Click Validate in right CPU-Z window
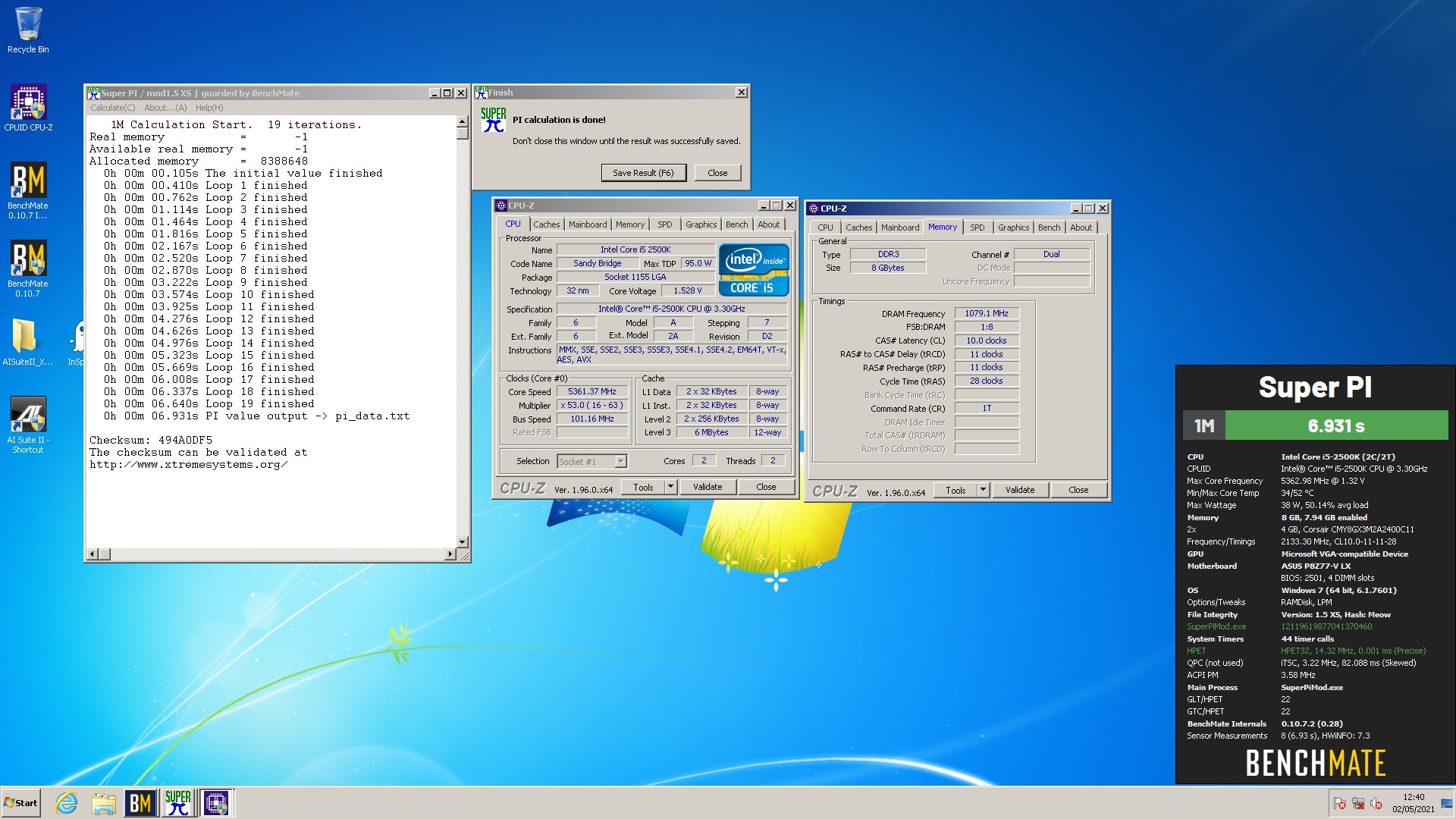This screenshot has width=1456, height=819. [x=1020, y=490]
